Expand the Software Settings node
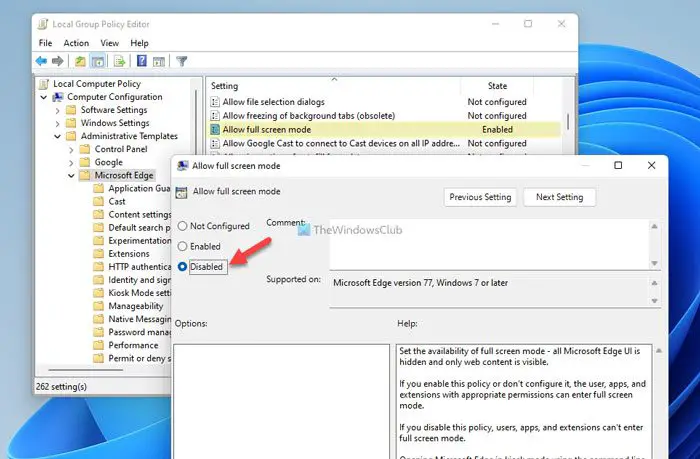 (58, 110)
